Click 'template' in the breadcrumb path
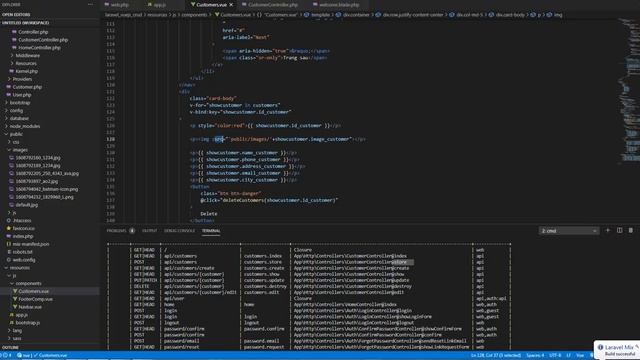The height and width of the screenshot is (360, 640). click(x=320, y=15)
